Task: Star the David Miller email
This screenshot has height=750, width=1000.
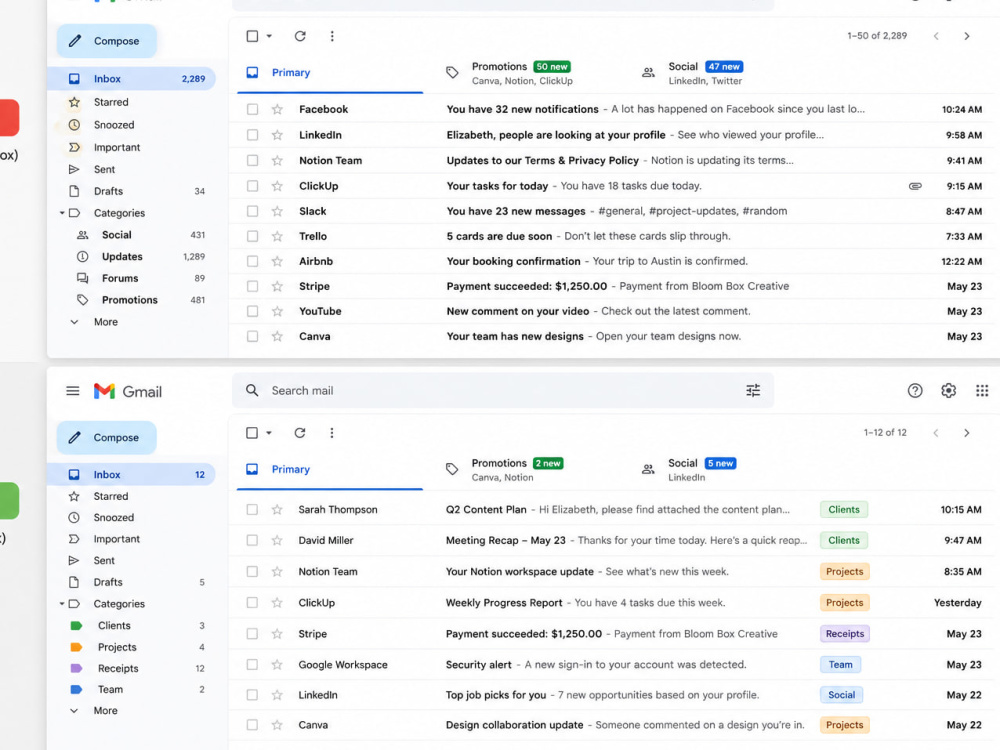Action: tap(277, 540)
